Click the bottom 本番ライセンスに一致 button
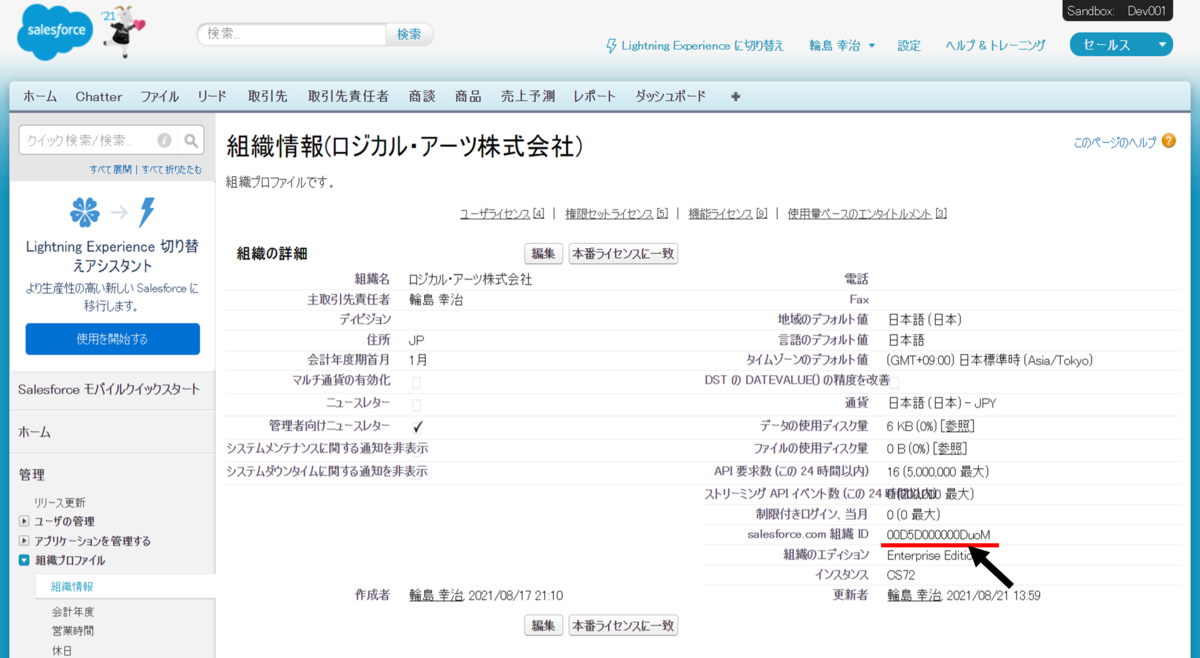Viewport: 1200px width, 658px height. click(623, 626)
